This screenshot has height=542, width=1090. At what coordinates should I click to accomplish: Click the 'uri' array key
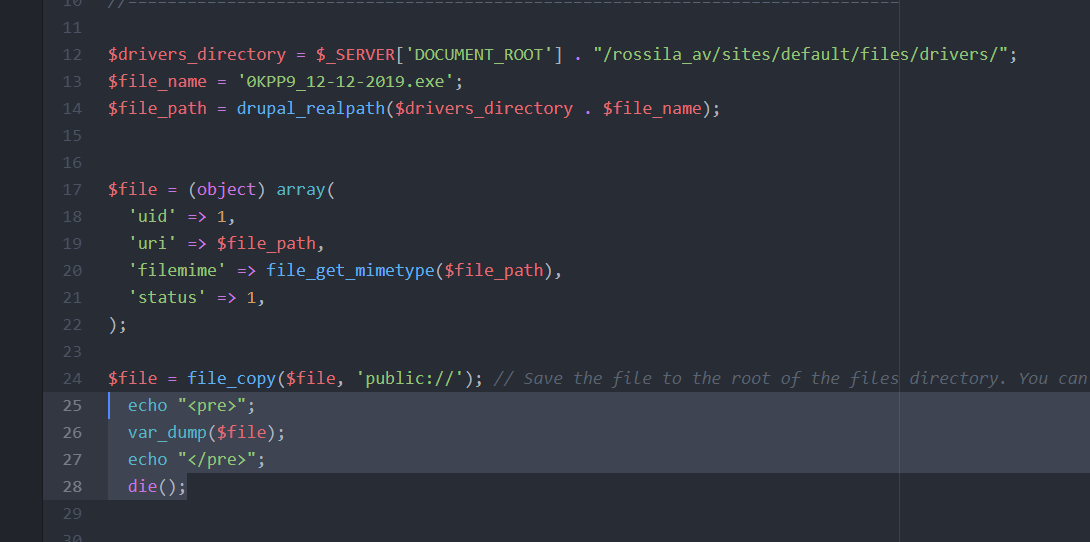pos(152,243)
